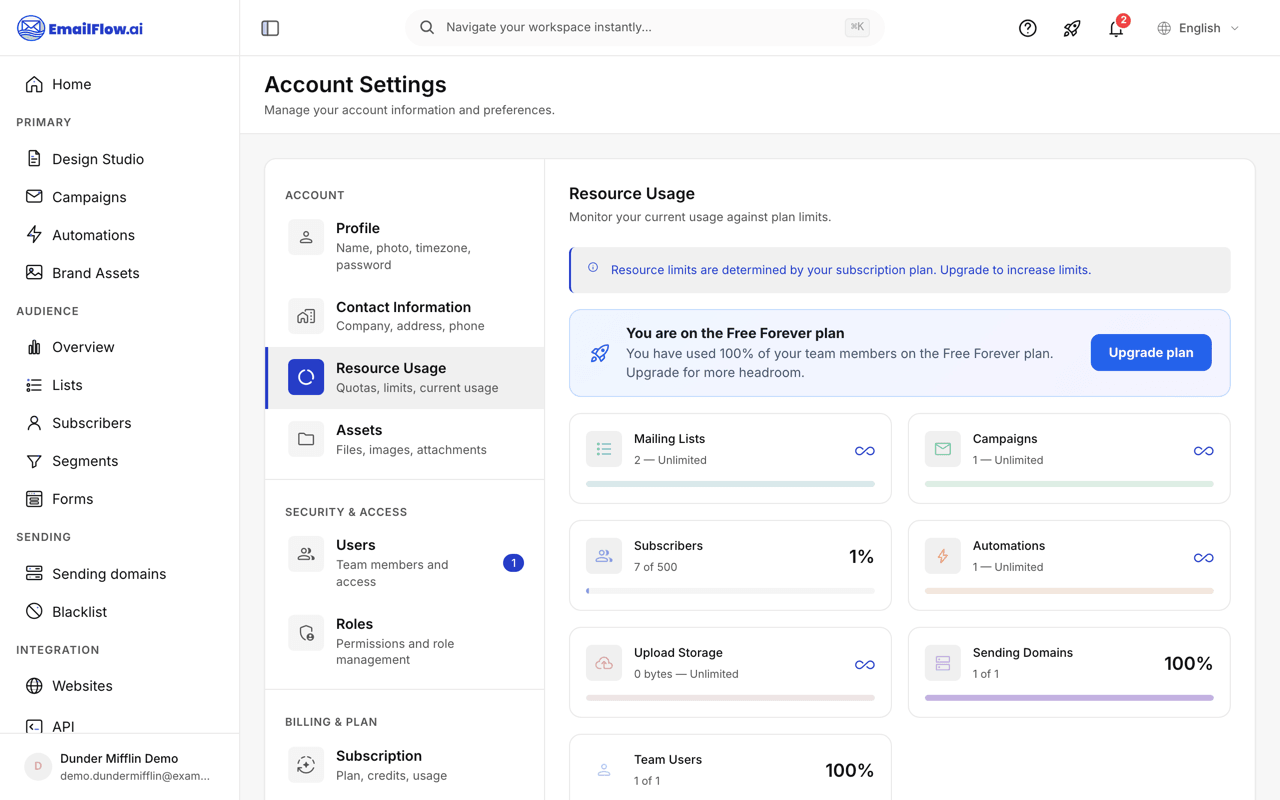Open Sending domains page from sidebar
Viewport: 1280px width, 800px height.
tap(120, 574)
